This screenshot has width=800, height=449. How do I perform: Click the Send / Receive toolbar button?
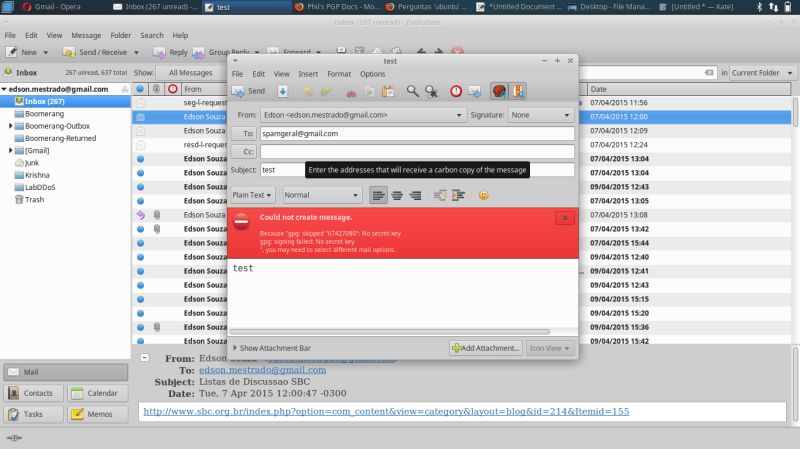[95, 52]
